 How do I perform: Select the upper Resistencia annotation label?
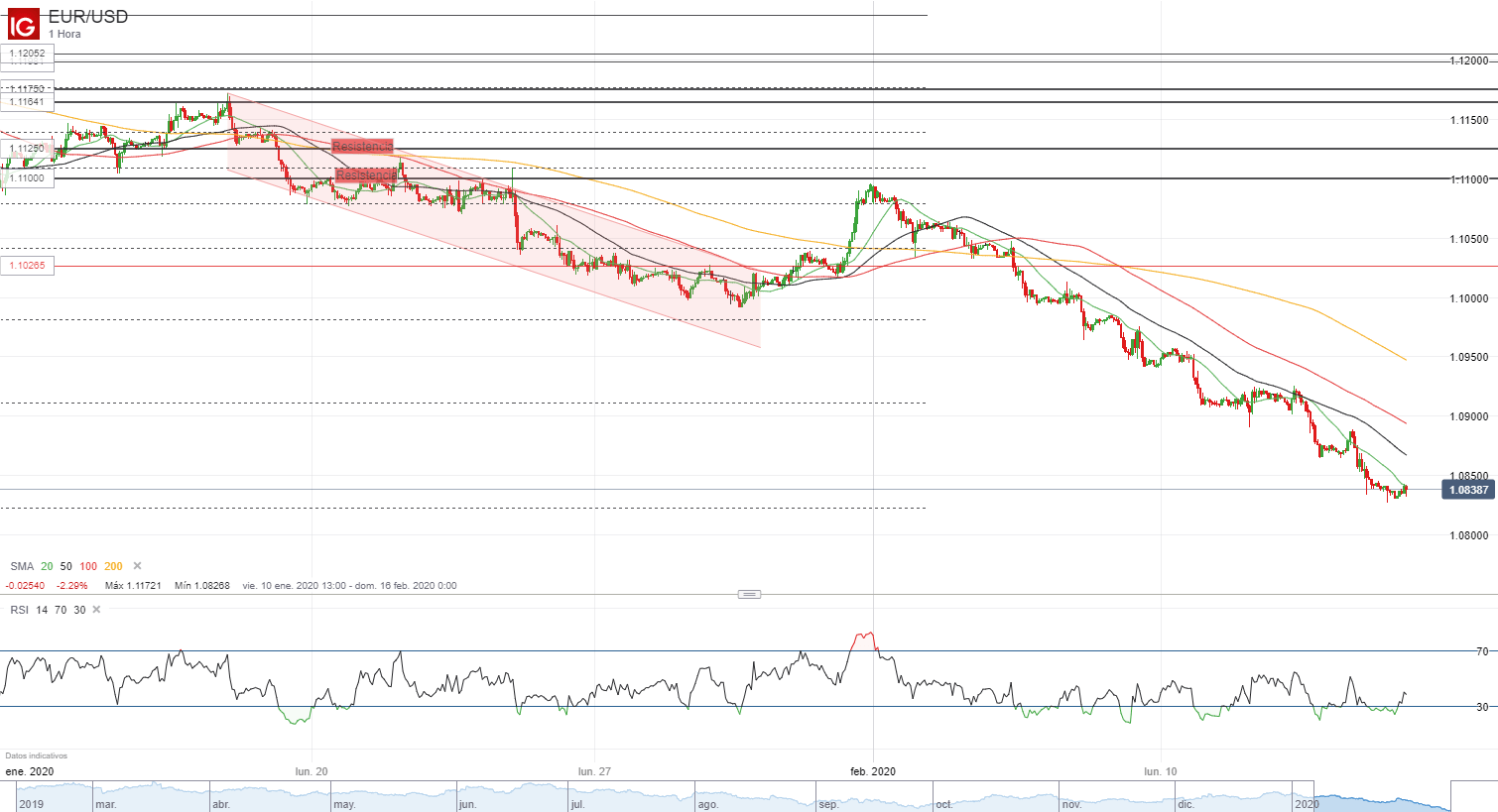tap(363, 147)
